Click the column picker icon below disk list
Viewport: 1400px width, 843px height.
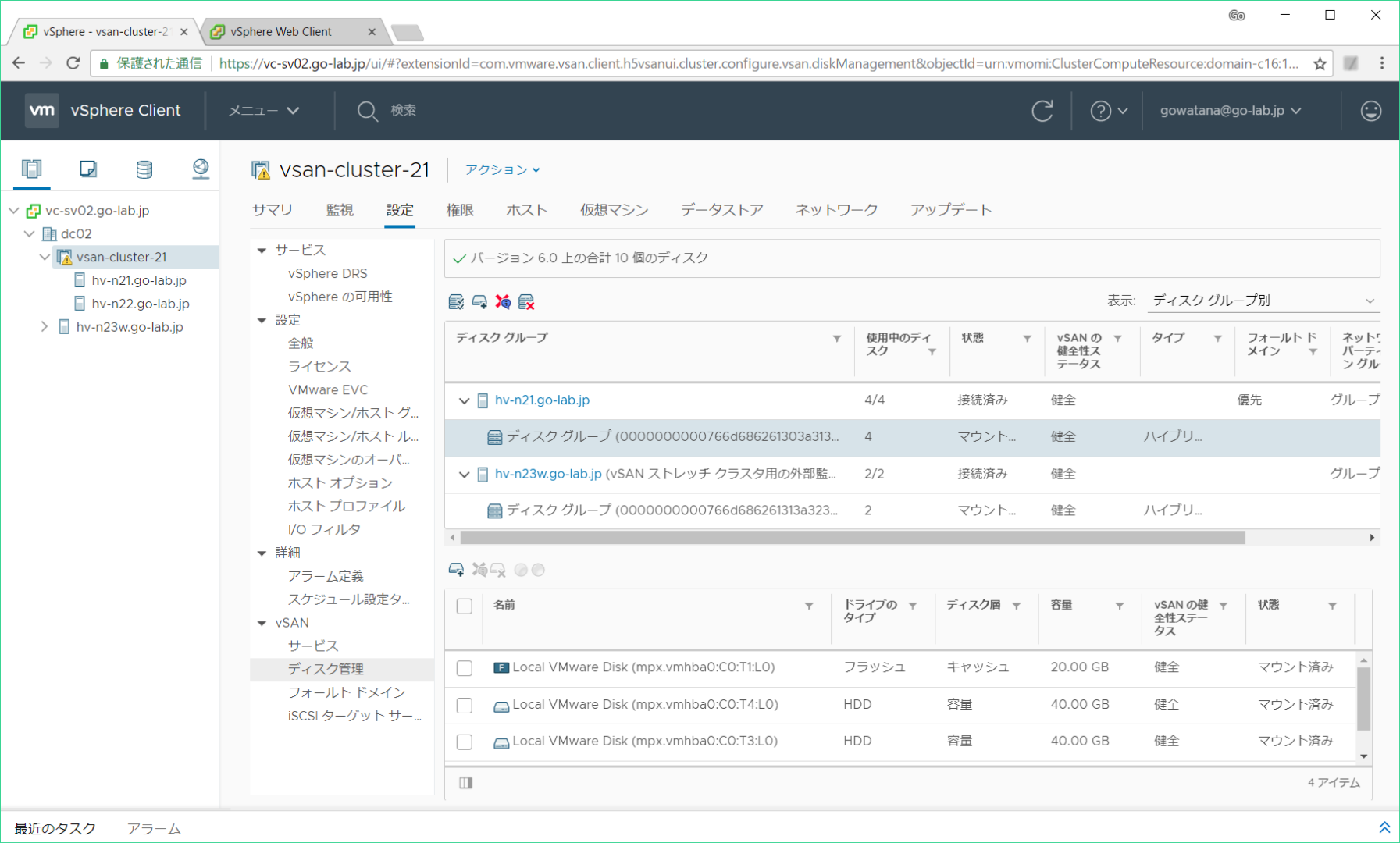point(466,783)
